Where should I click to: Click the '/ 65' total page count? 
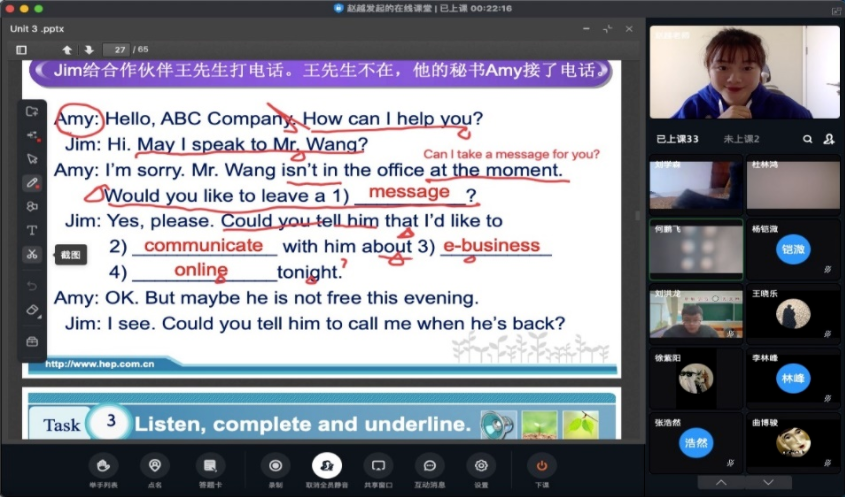pos(141,49)
